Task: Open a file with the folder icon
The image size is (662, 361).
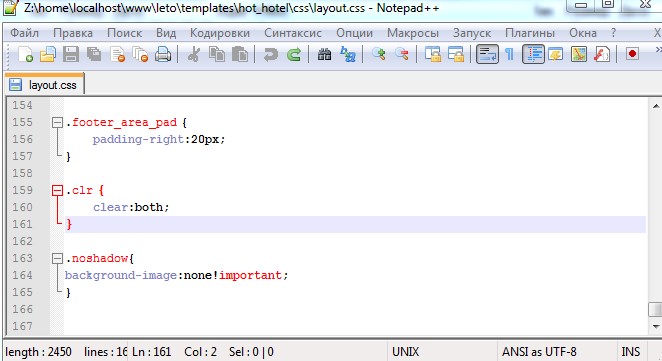Action: [48, 54]
